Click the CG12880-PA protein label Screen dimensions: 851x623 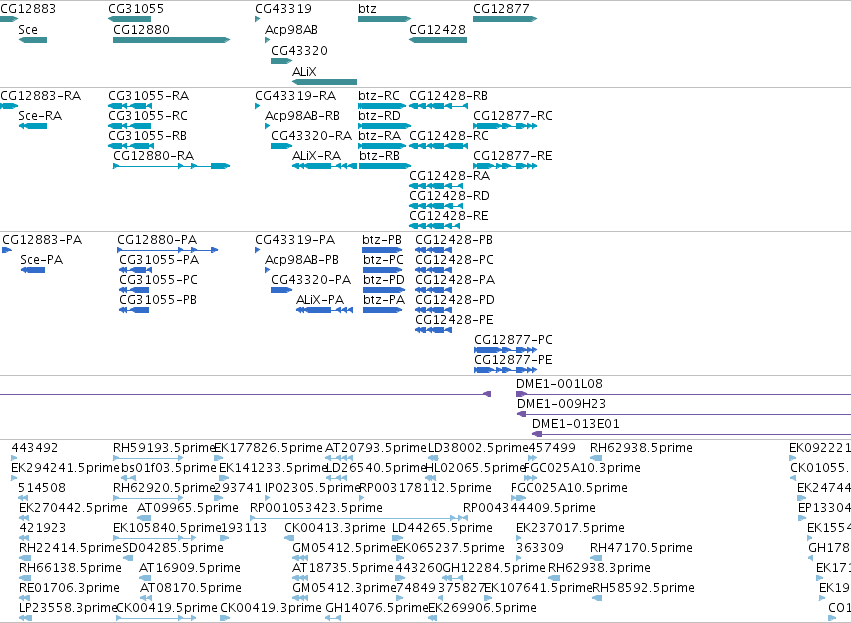tap(157, 240)
